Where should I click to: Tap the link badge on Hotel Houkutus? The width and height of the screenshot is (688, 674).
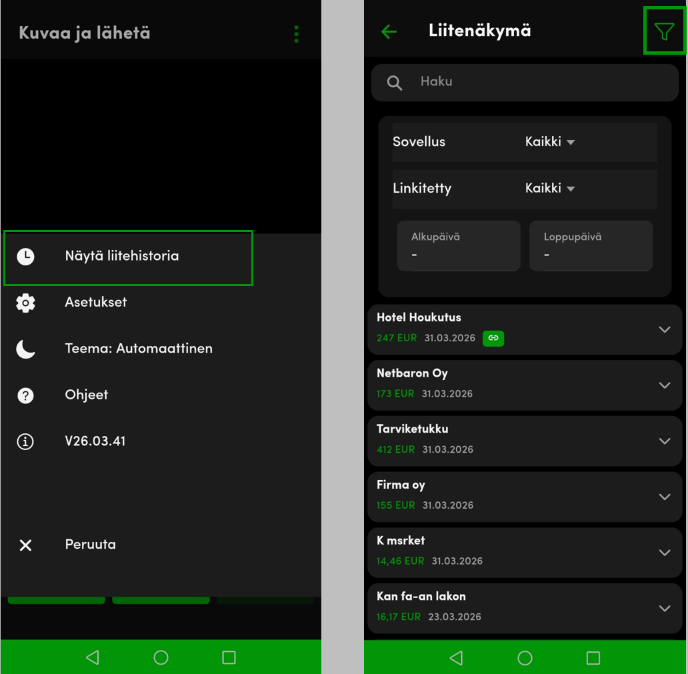point(493,338)
